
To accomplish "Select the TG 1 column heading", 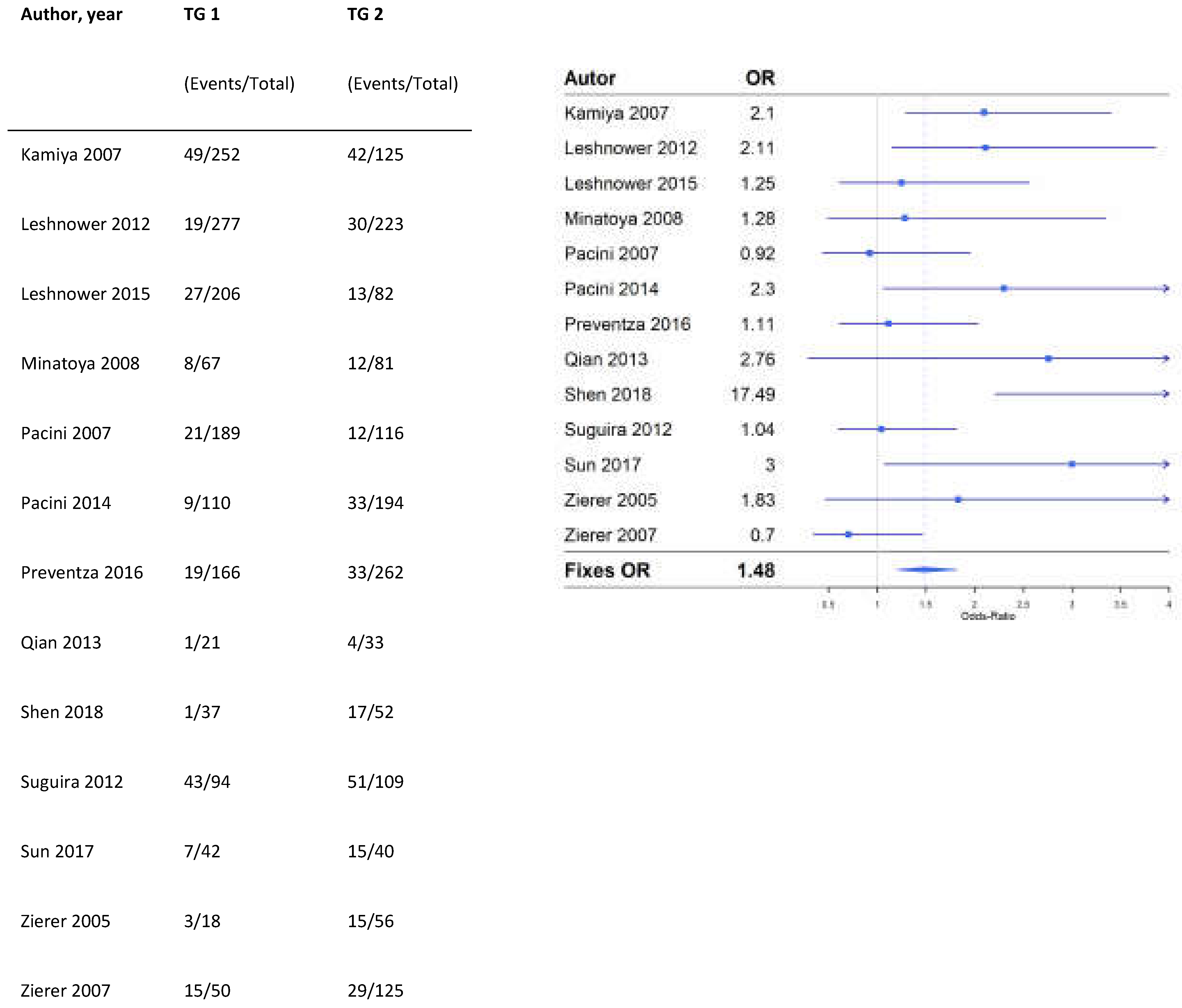I will coord(201,14).
